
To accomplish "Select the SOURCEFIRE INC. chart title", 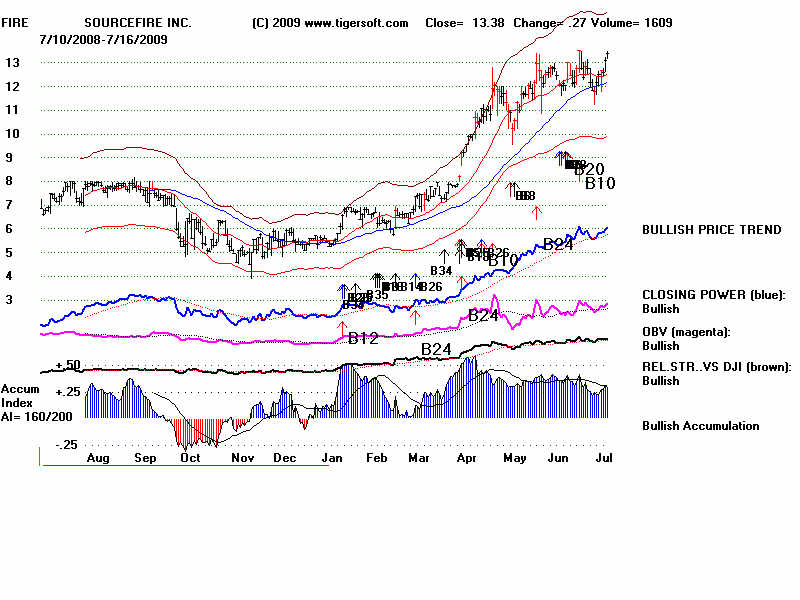I will (137, 23).
